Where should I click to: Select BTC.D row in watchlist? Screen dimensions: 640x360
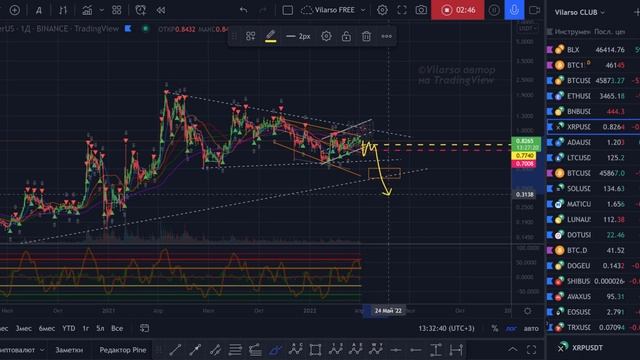pos(593,250)
